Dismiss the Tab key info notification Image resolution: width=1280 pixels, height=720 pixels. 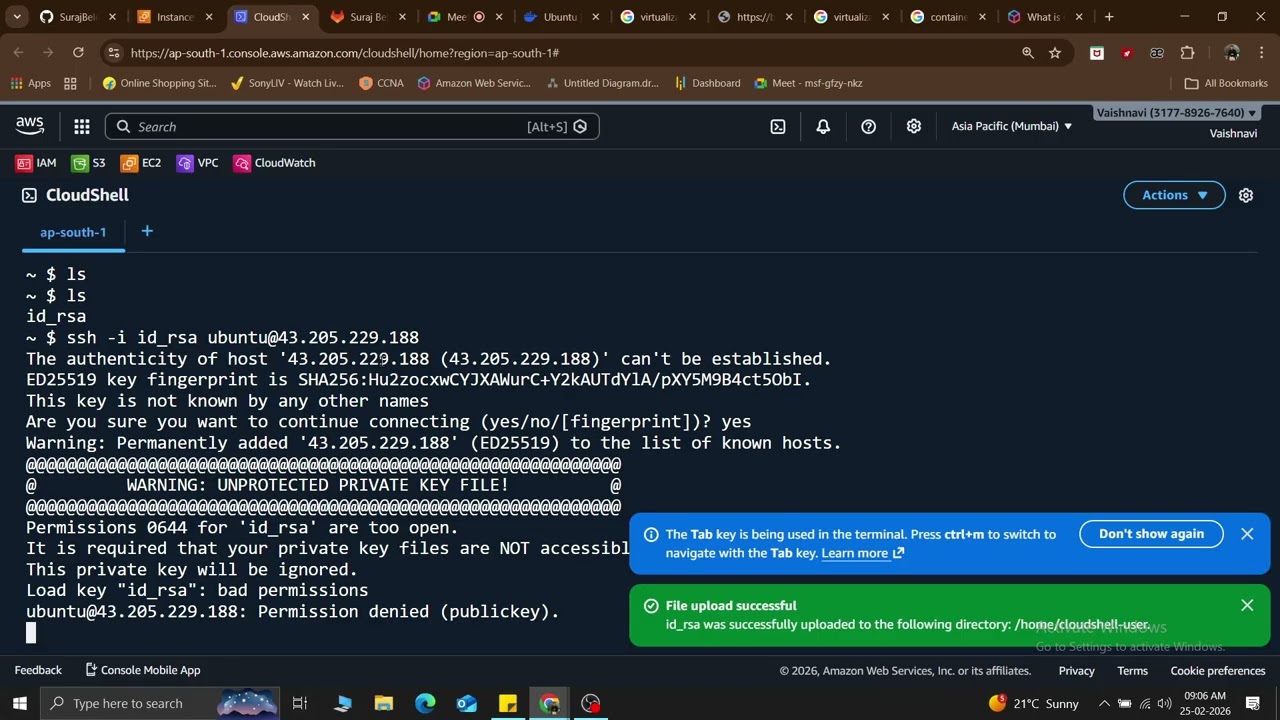pos(1247,534)
